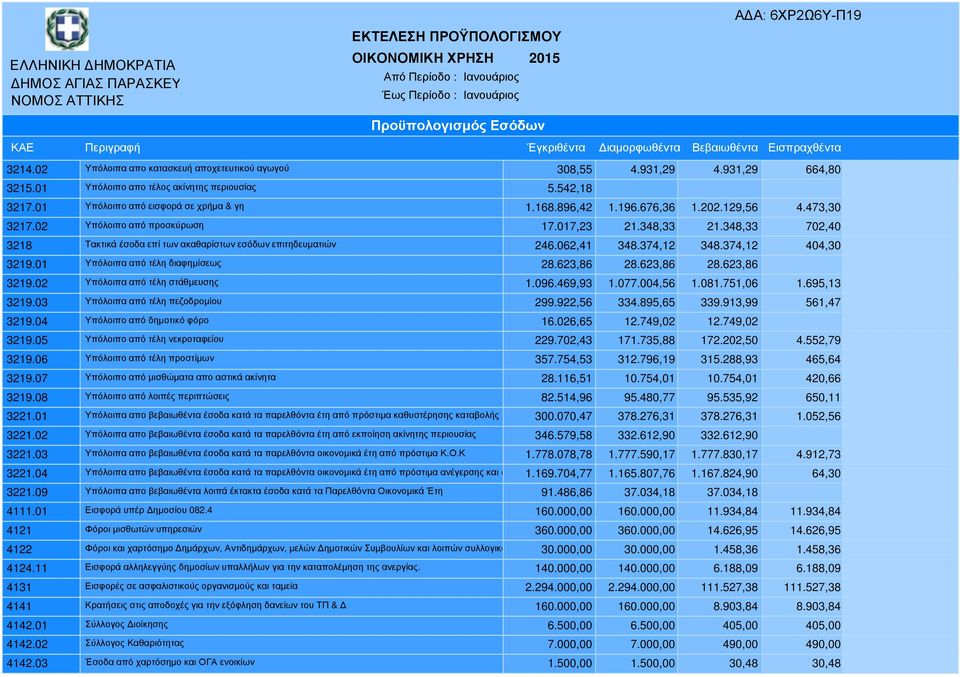
Task: Click value 2.294.000,00 in Έγκριθέντα column
Action: pos(558,587)
